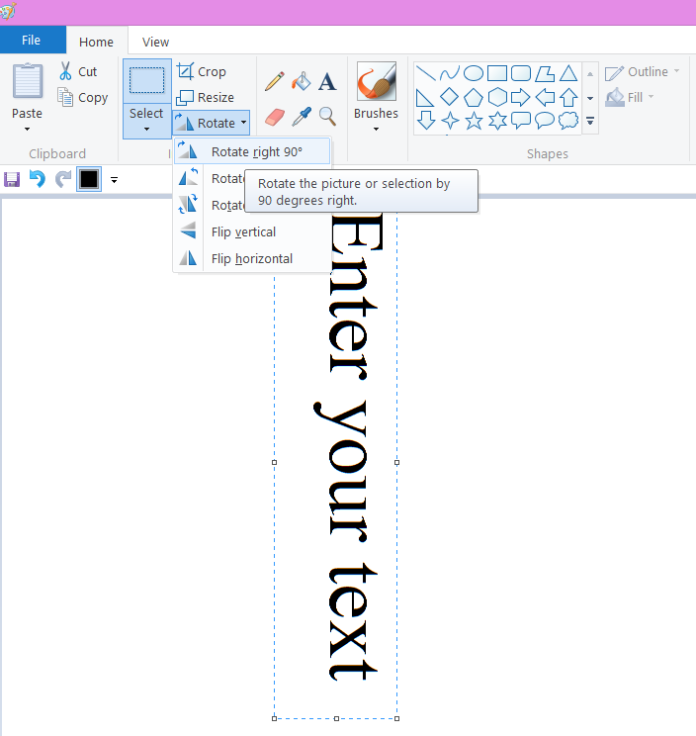The height and width of the screenshot is (736, 696).
Task: Choose the Cloud callout shape
Action: point(568,120)
